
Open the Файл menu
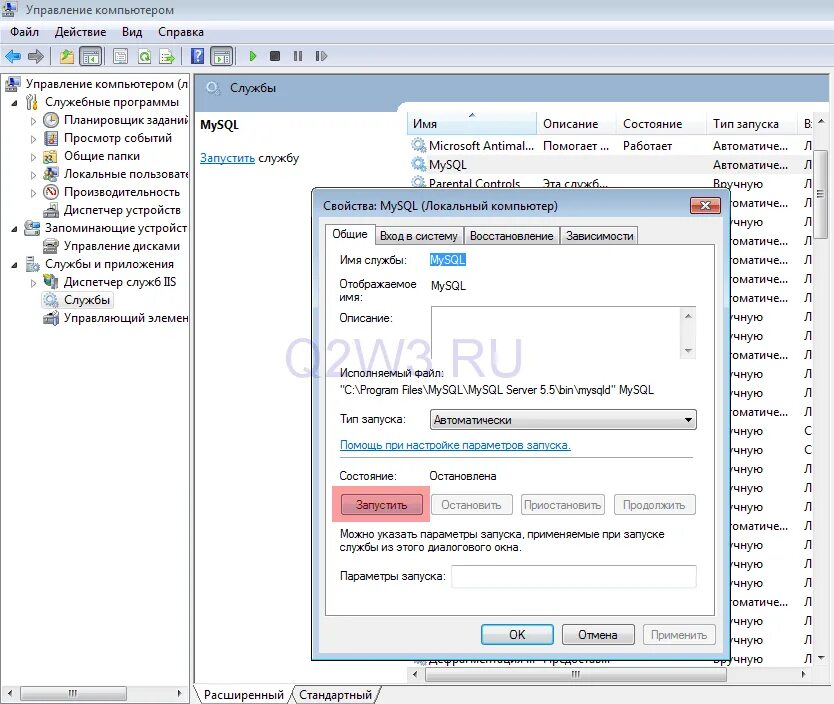click(24, 32)
